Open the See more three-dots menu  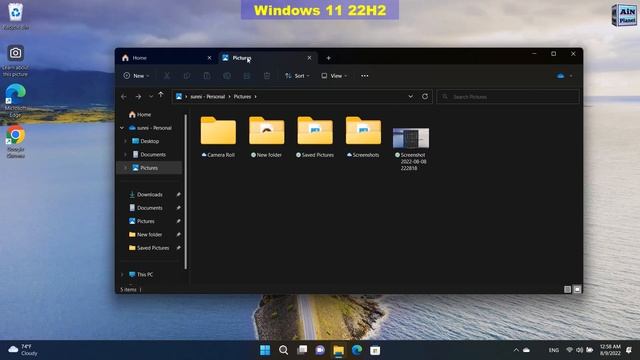click(x=364, y=76)
